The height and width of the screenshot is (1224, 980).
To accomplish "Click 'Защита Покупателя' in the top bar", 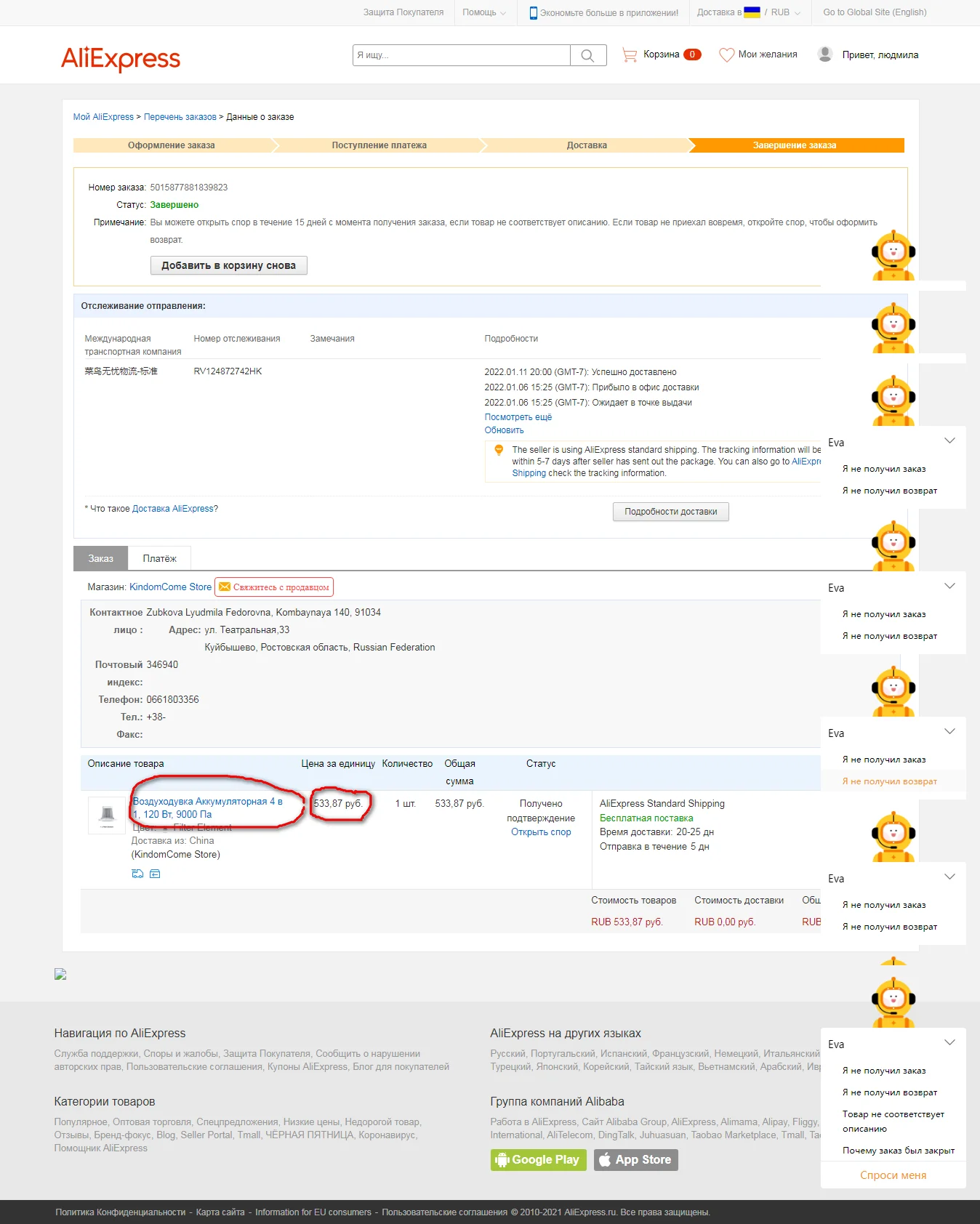I will (403, 12).
